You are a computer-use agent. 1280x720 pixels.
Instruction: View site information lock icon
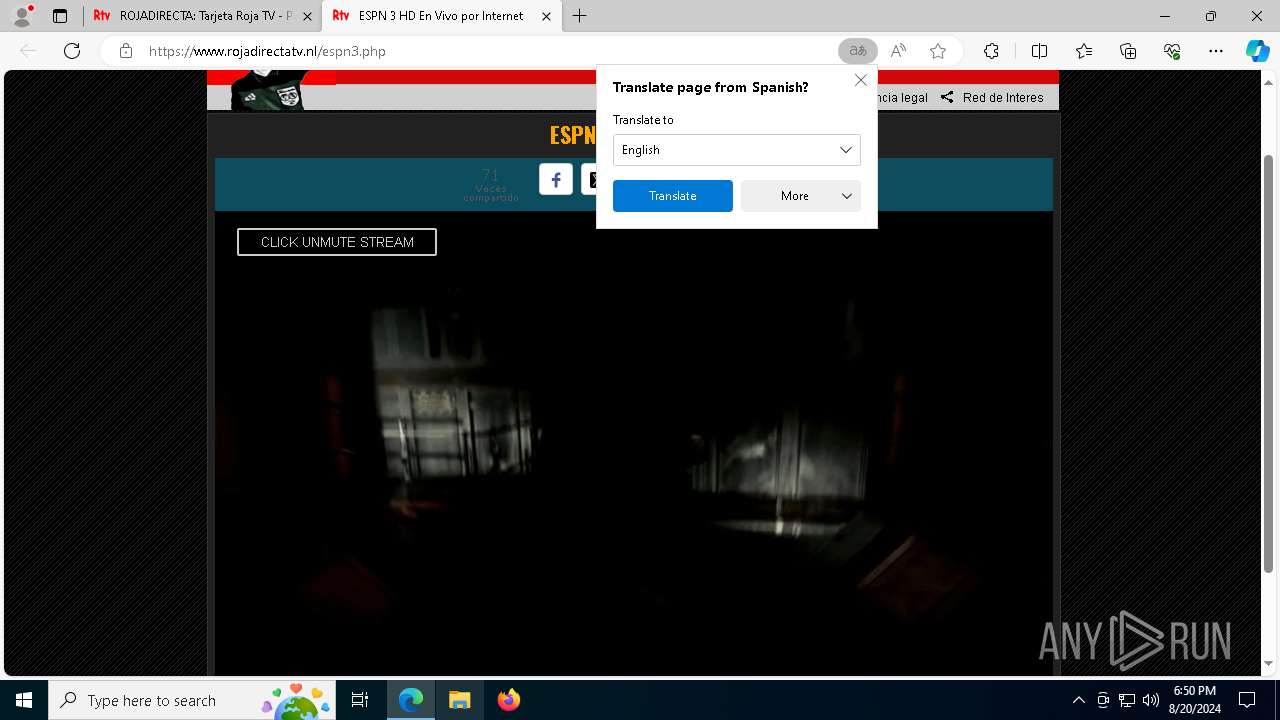click(125, 51)
